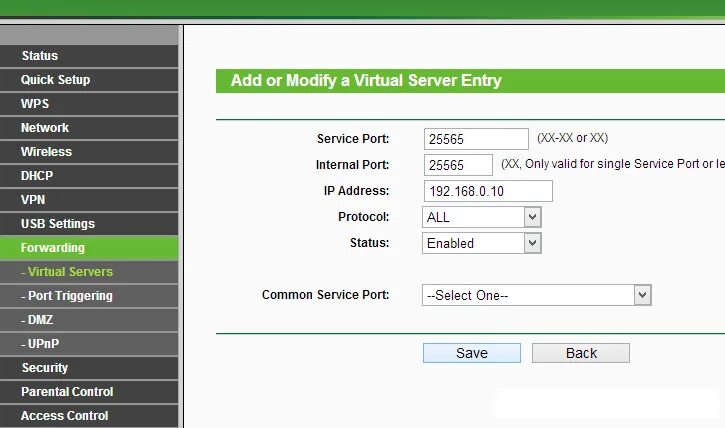The image size is (725, 428).
Task: Open Access Control section
Action: 89,416
